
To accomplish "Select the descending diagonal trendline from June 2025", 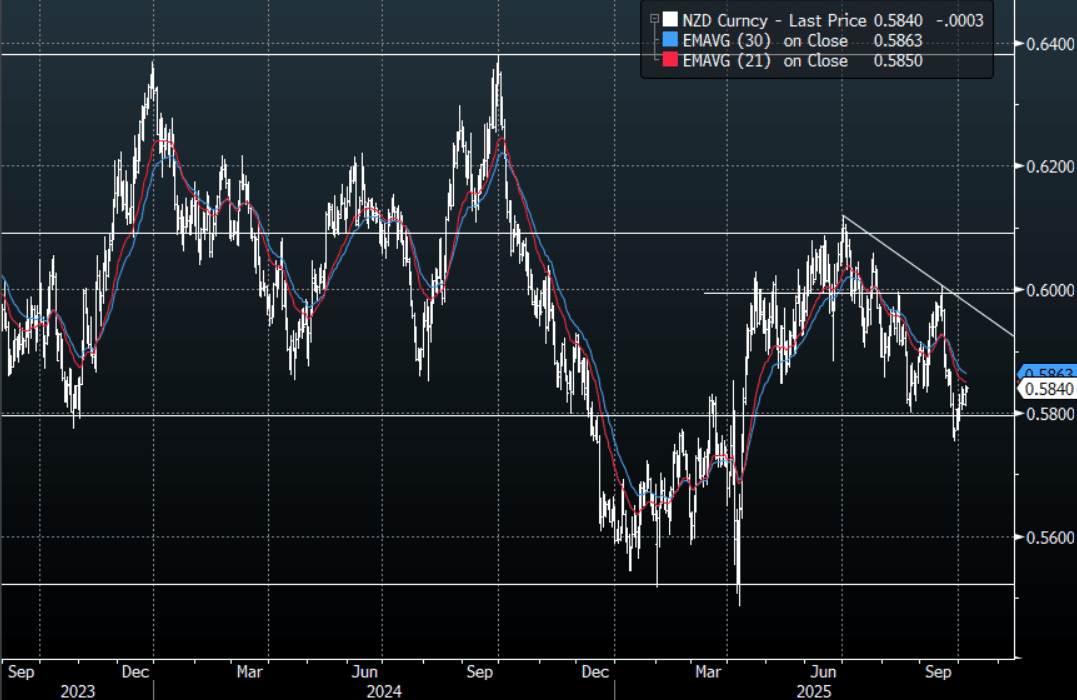I will (930, 276).
